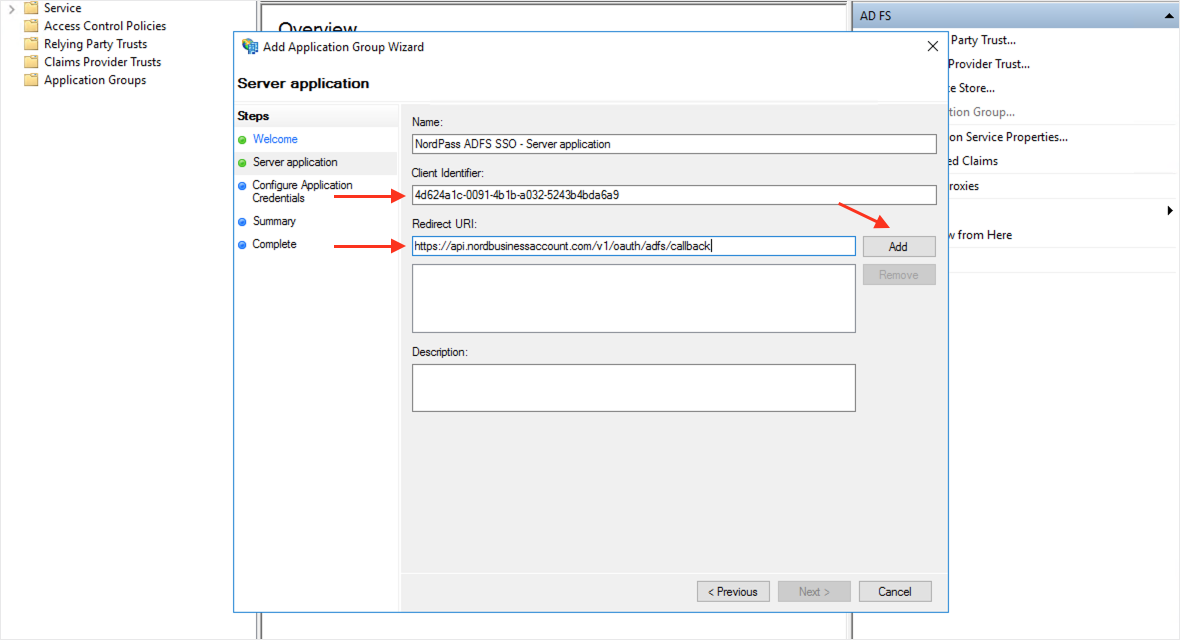Viewport: 1180px width, 640px height.
Task: Select Application Groups in tree
Action: 95,80
